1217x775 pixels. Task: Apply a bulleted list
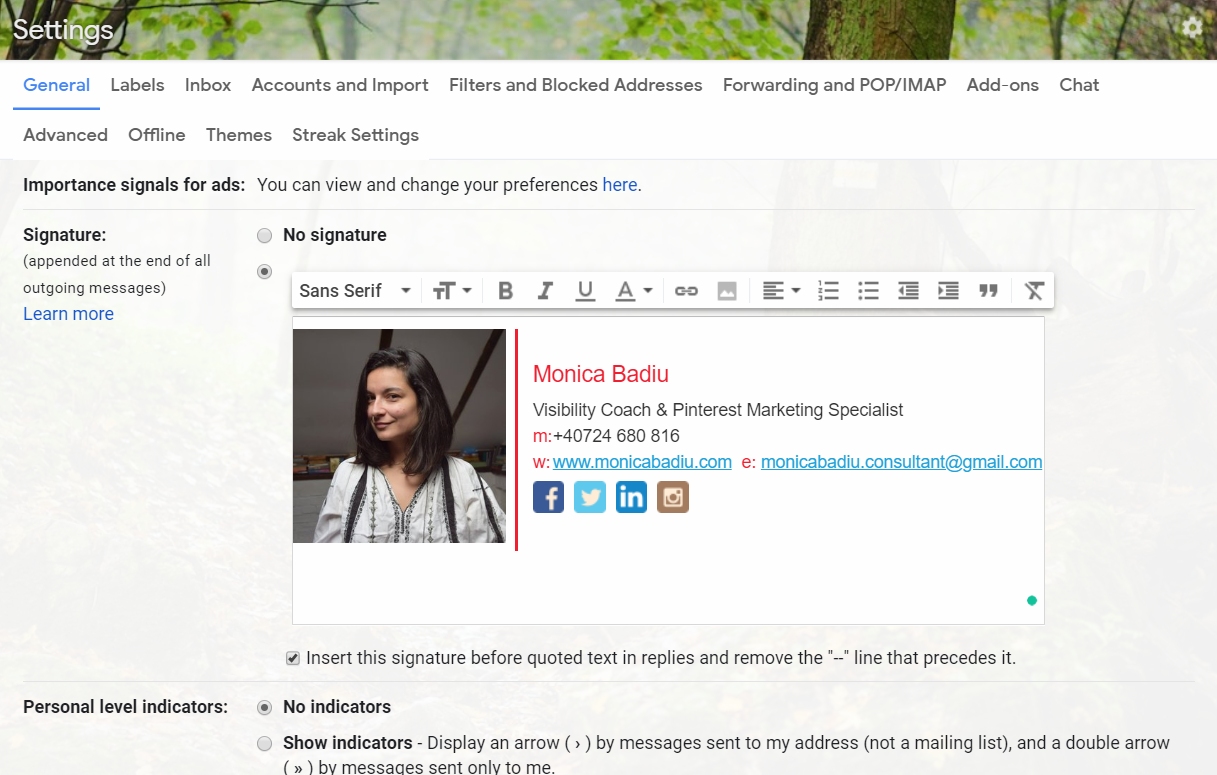point(868,291)
